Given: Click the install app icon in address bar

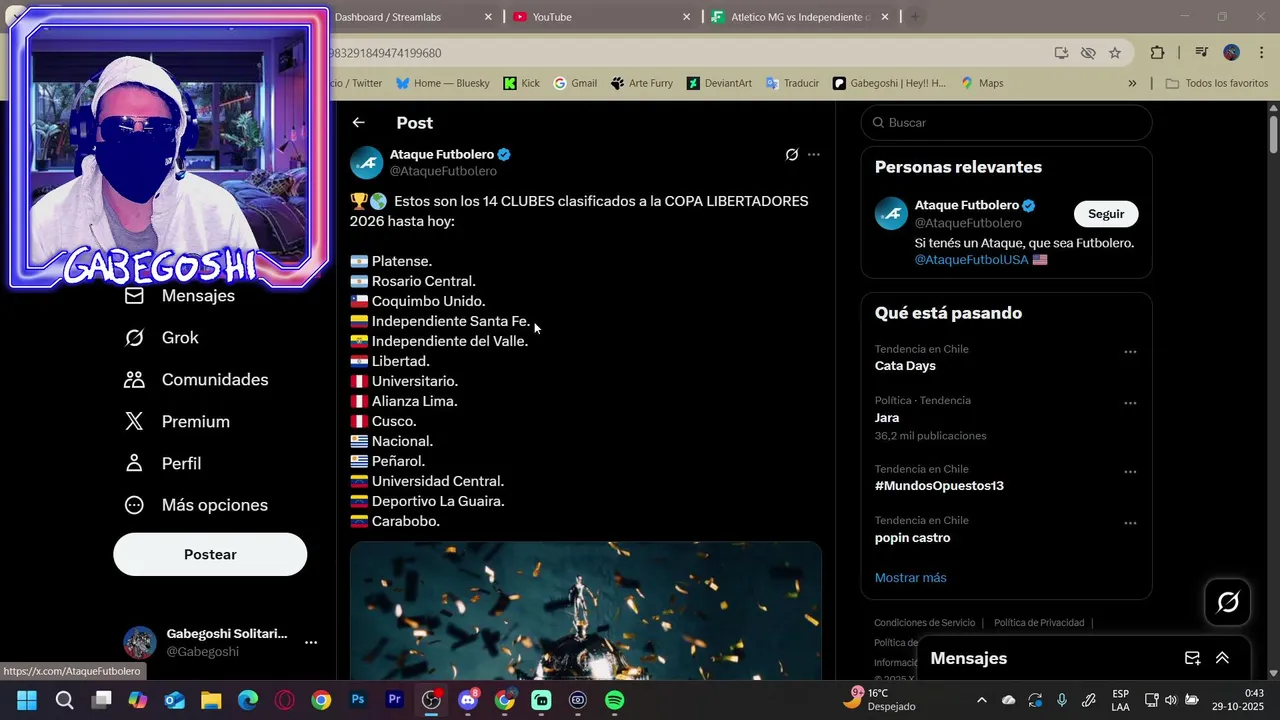Looking at the screenshot, I should pos(1061,53).
